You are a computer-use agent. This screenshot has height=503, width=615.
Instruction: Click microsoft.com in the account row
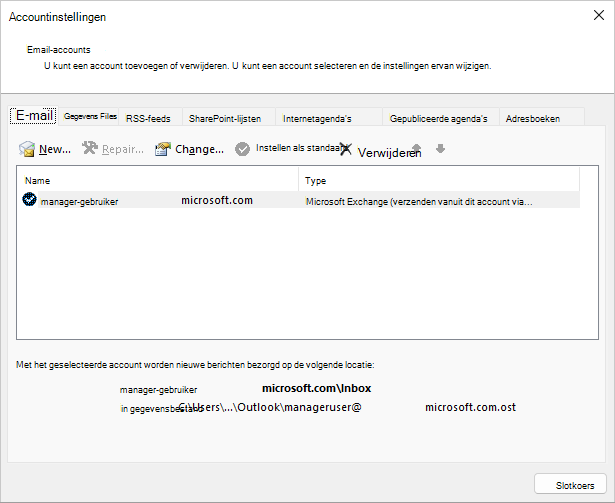(x=217, y=200)
